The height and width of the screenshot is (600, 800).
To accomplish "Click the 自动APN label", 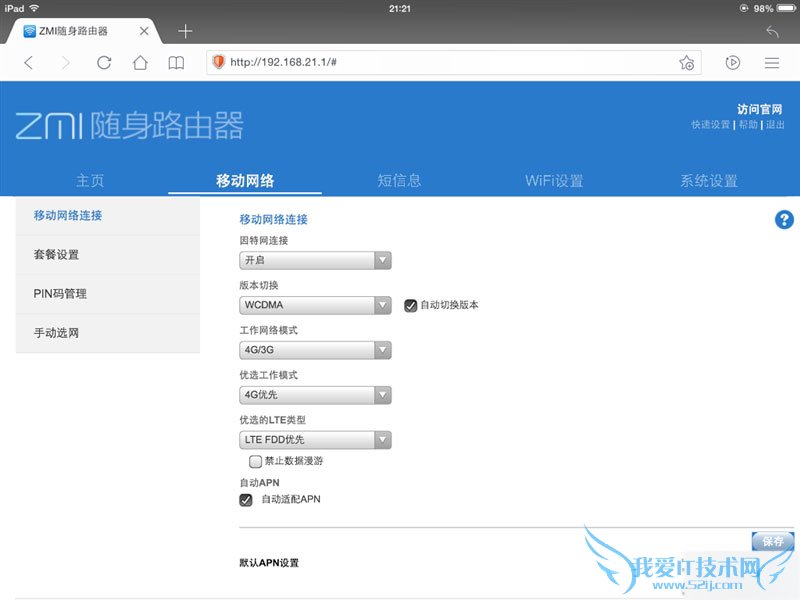I will click(x=260, y=483).
